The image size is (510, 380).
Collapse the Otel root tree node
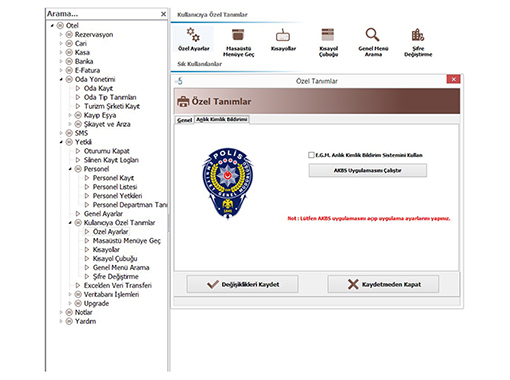(x=52, y=26)
